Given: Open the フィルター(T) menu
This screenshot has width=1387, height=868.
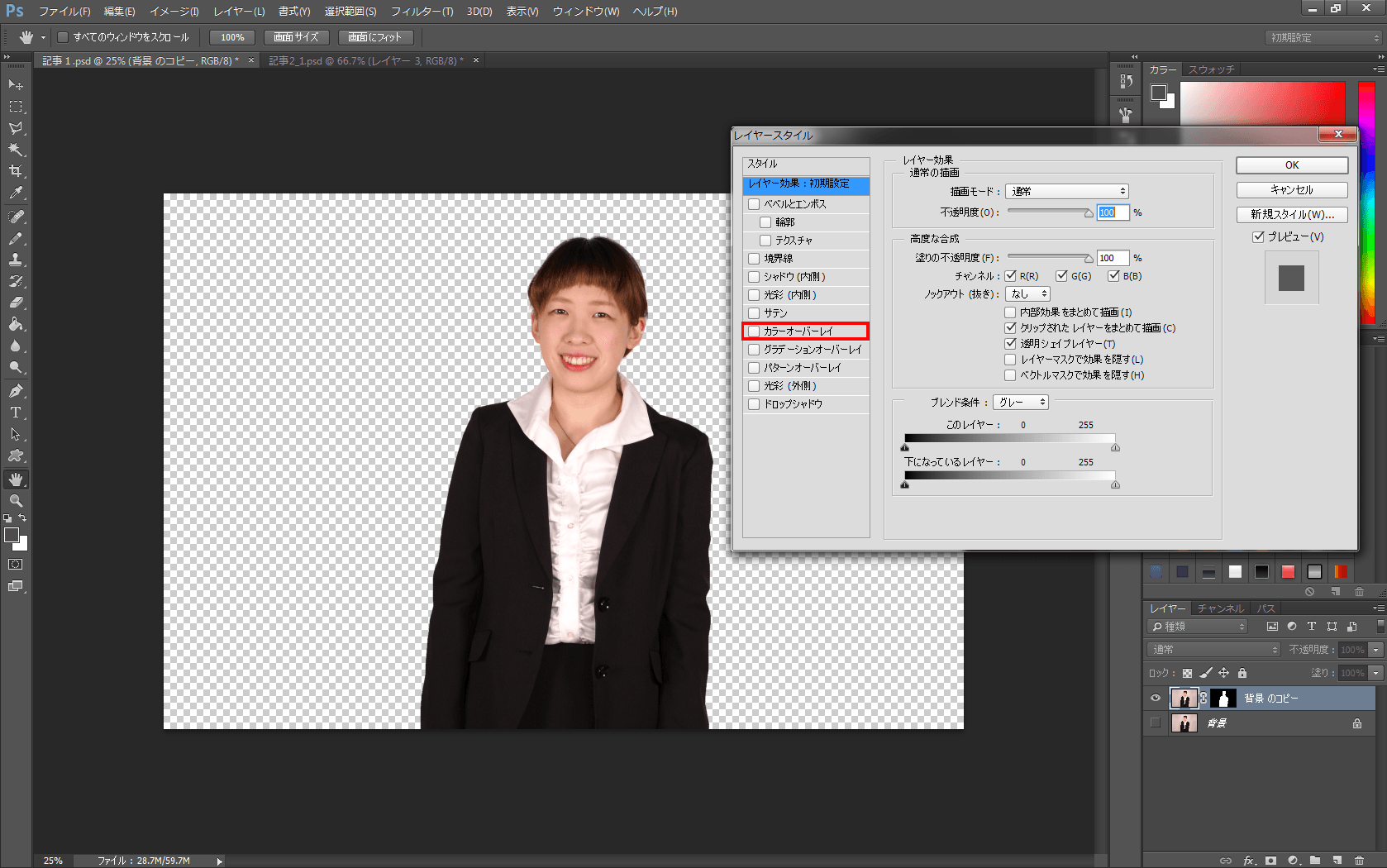Looking at the screenshot, I should (x=422, y=12).
